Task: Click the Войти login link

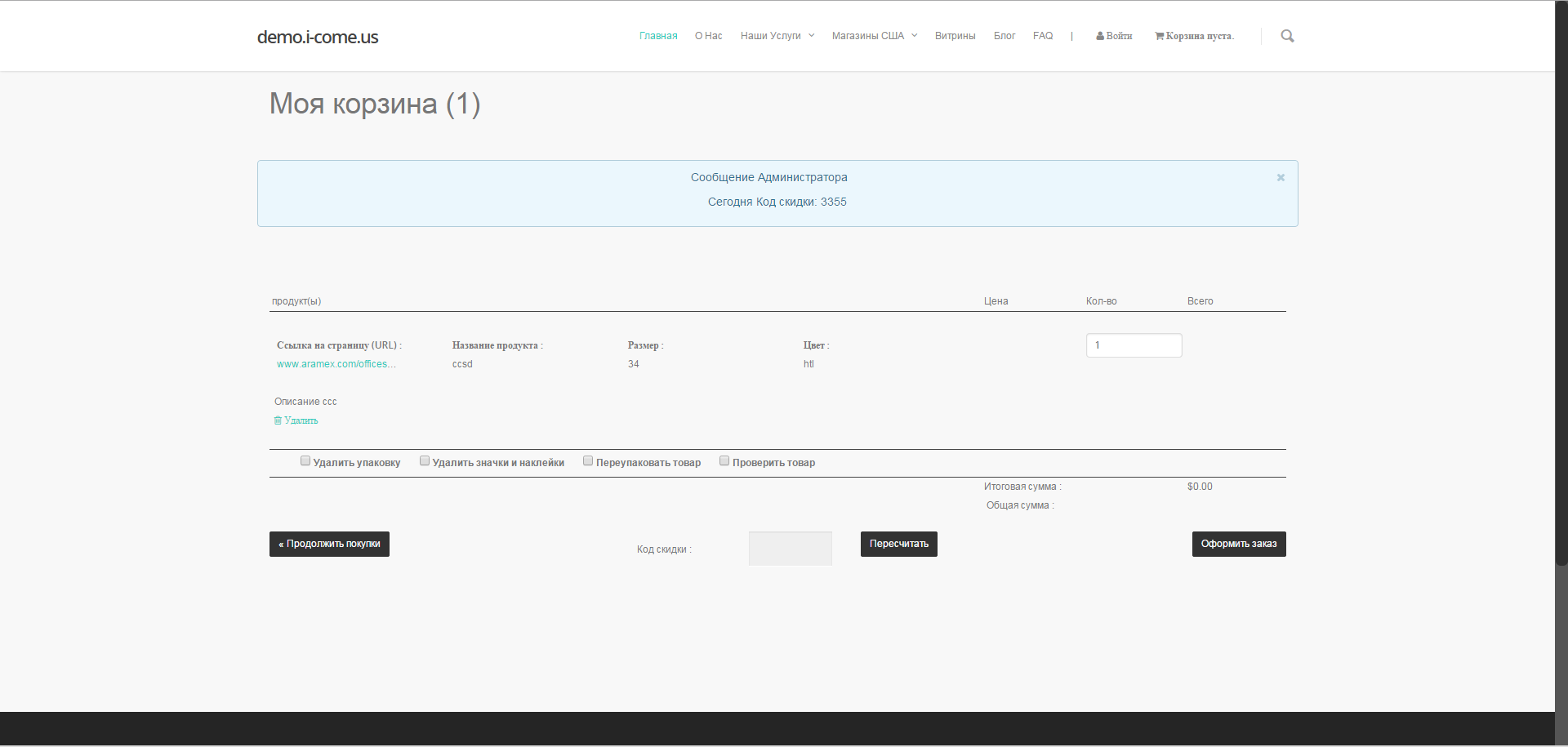Action: (1119, 36)
